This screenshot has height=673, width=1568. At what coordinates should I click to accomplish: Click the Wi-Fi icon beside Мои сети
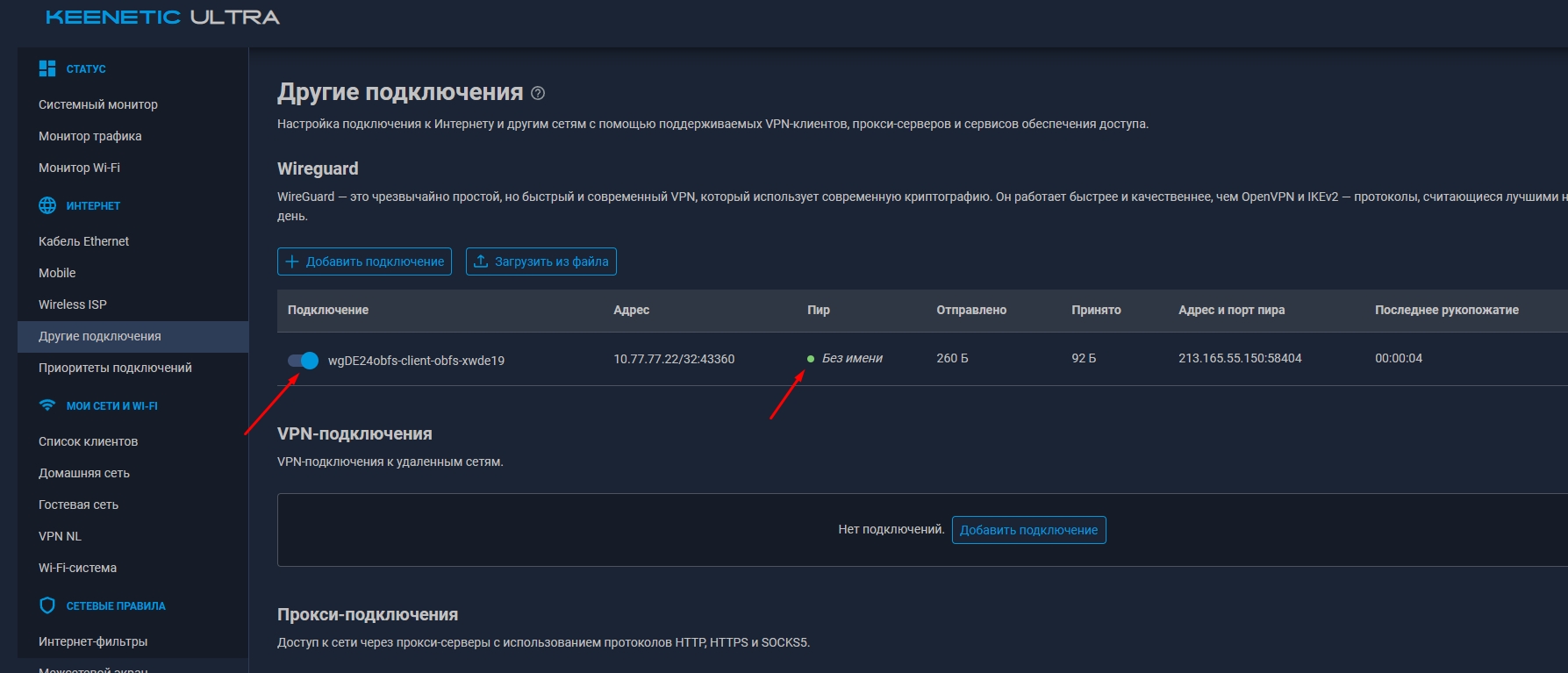pos(47,405)
